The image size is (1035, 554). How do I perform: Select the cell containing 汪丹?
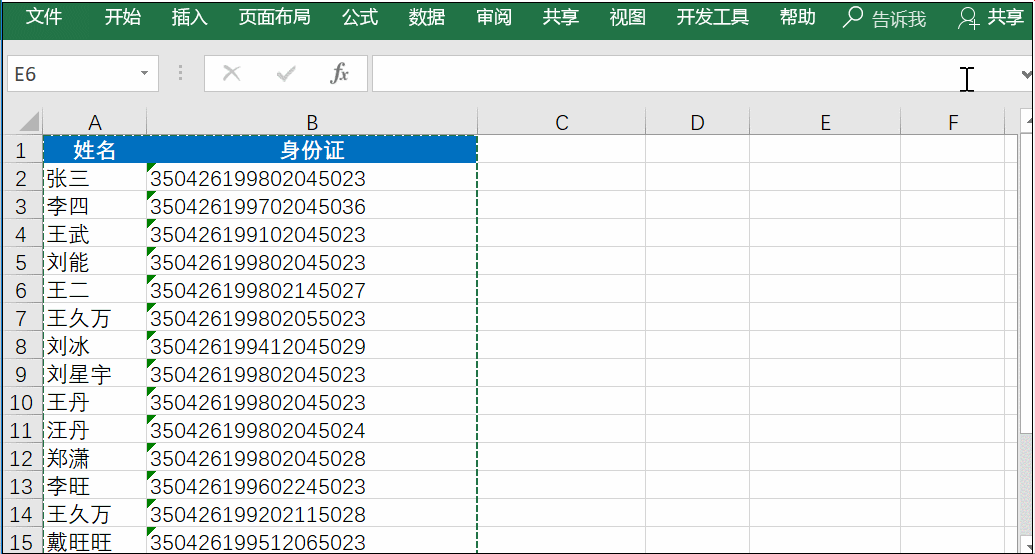(x=94, y=430)
